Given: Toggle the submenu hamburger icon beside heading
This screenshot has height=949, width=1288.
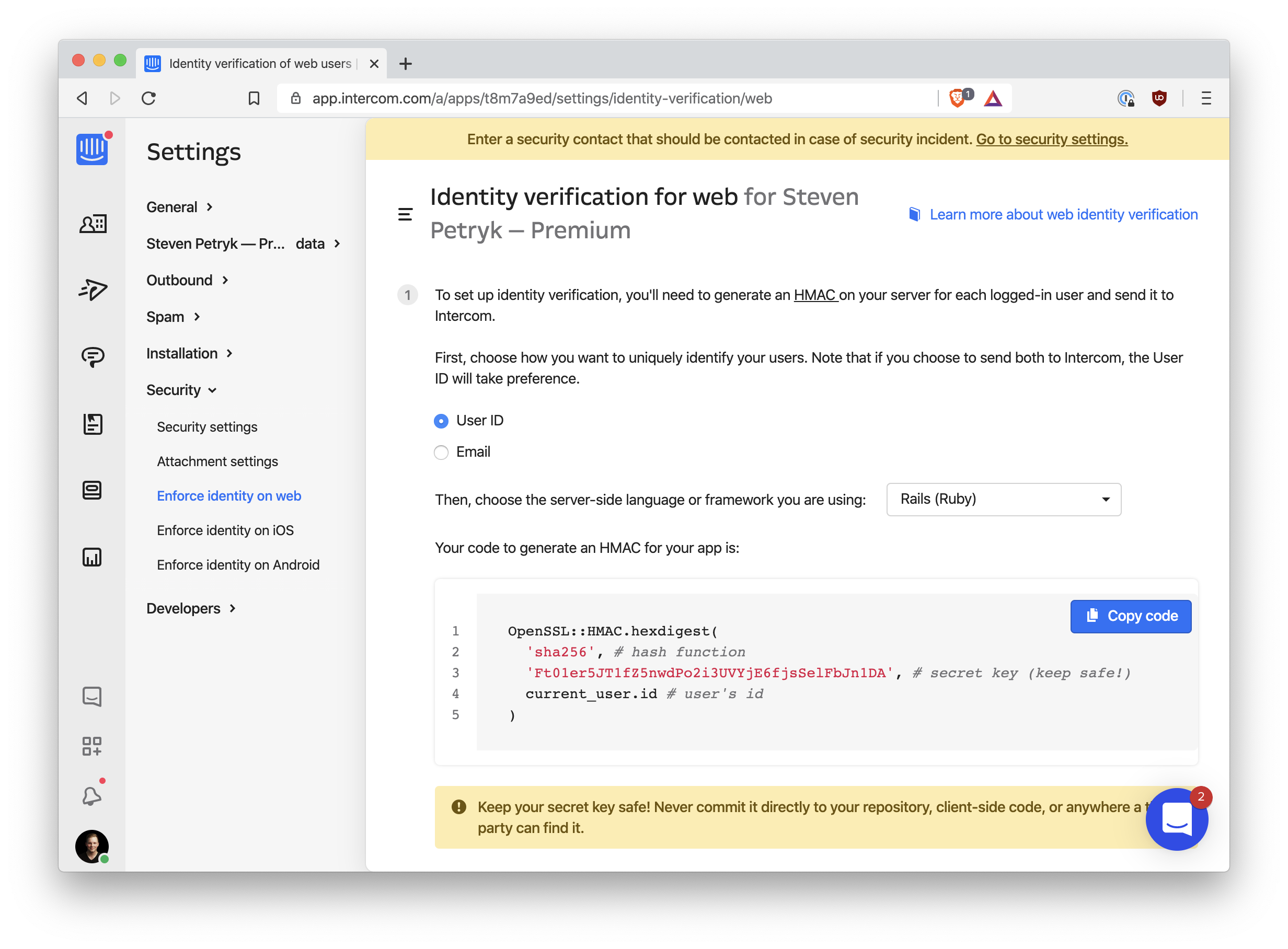Looking at the screenshot, I should point(405,214).
